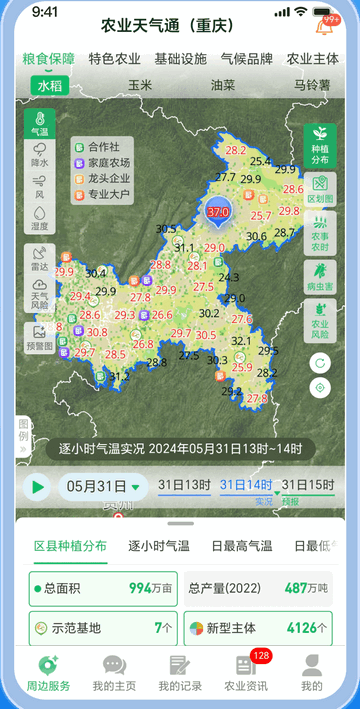Open 我的记录 in bottom navigation

180,673
